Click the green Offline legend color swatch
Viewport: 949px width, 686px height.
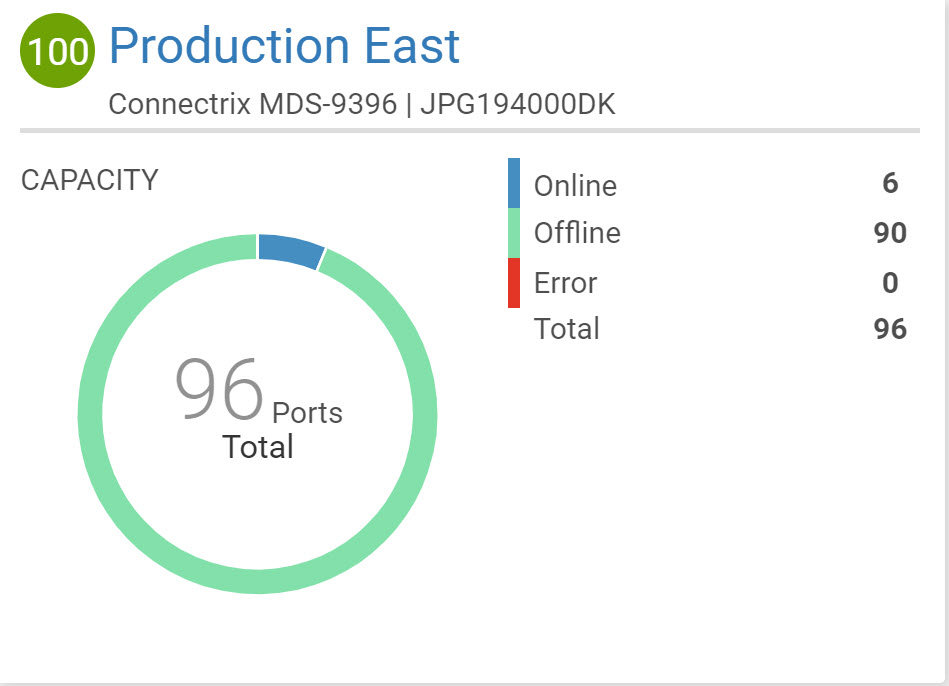514,233
